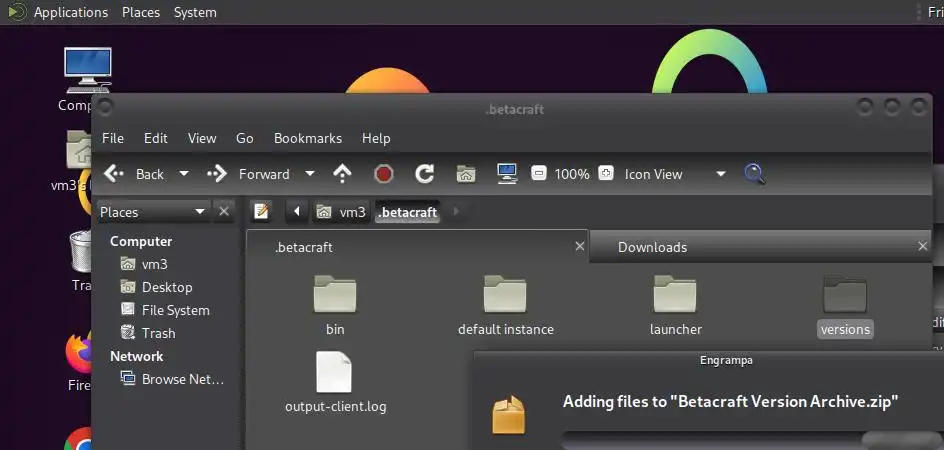The image size is (944, 450).
Task: Close the Downloads tab
Action: point(922,246)
